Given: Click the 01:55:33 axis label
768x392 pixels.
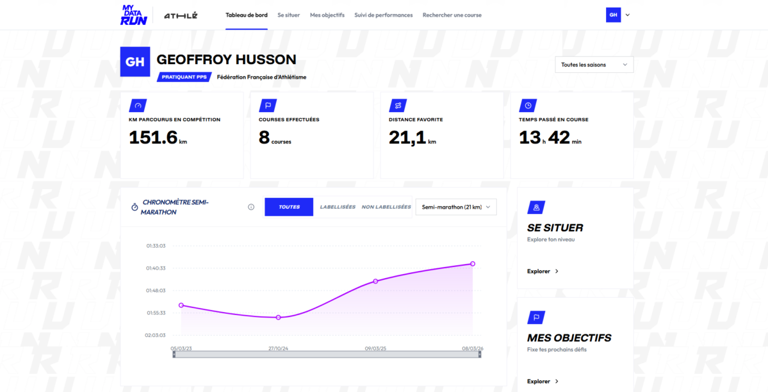Looking at the screenshot, I should 156,313.
